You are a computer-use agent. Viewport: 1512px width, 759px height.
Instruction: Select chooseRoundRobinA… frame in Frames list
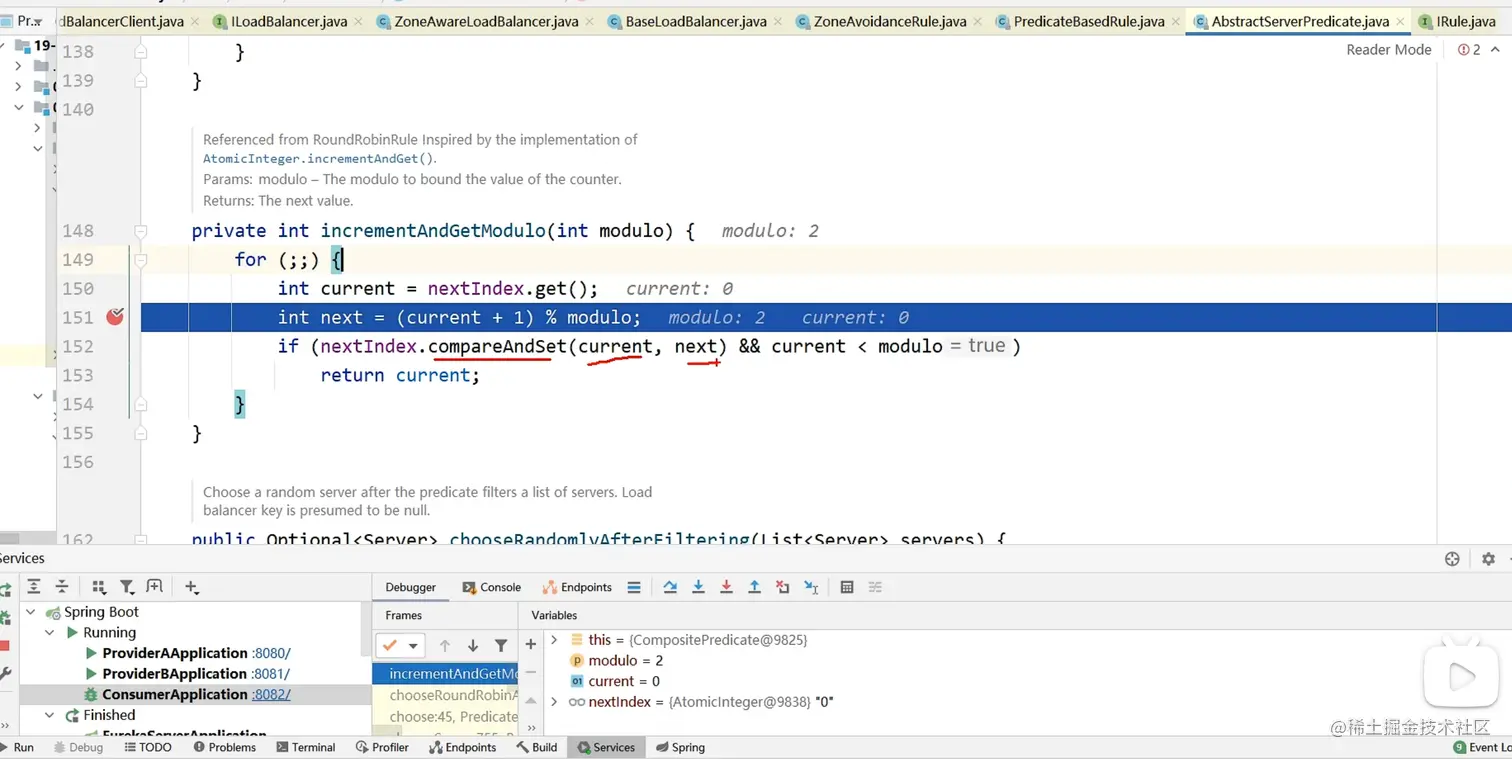[445, 695]
